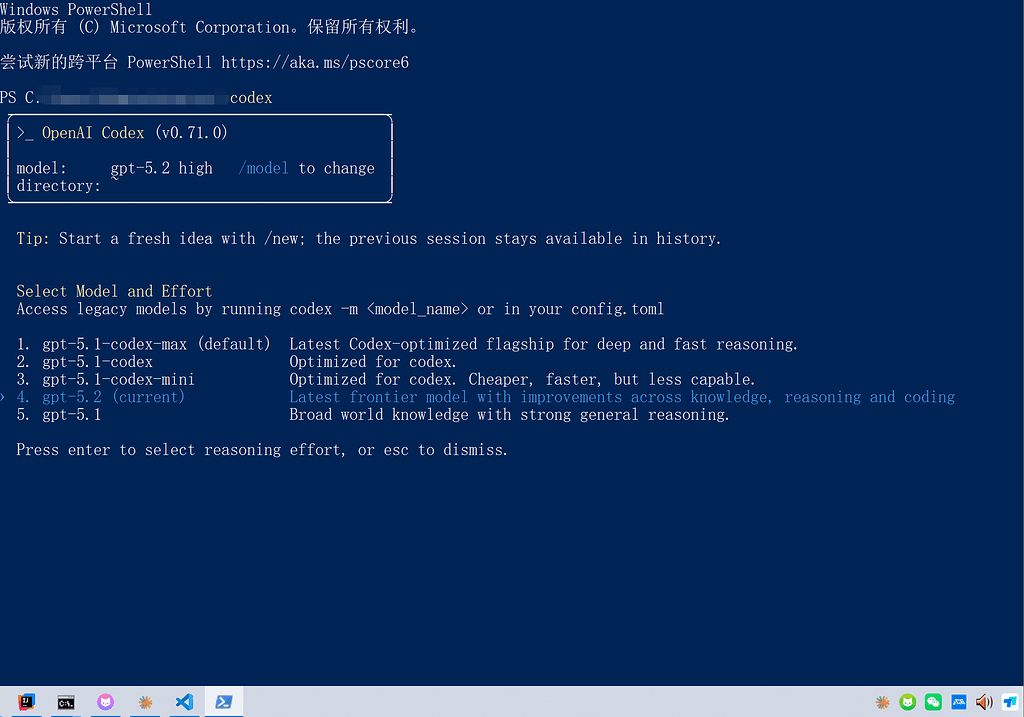Switch to PowerShell taskbar button
1024x717 pixels.
pos(224,702)
